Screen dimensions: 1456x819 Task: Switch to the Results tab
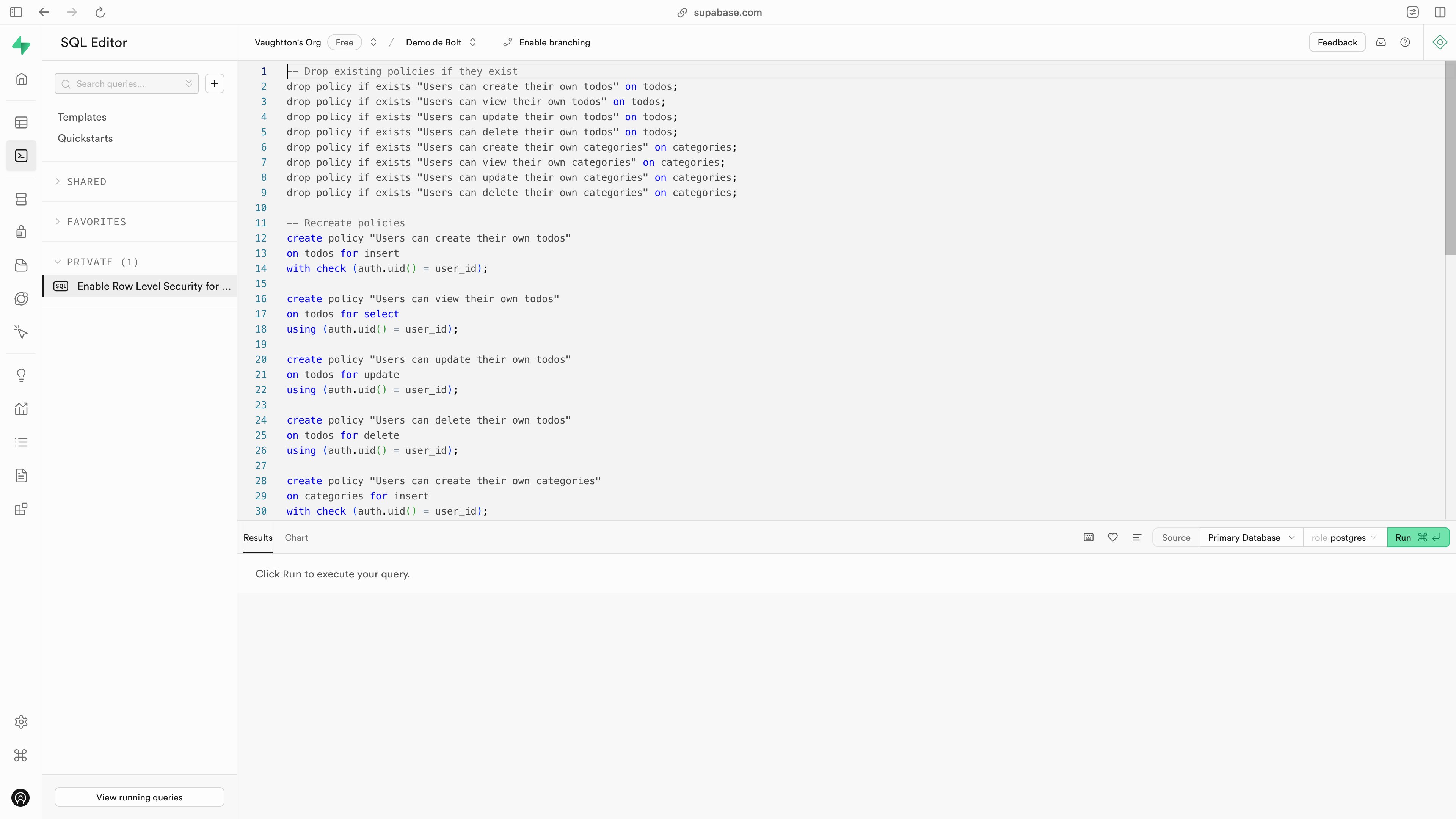pyautogui.click(x=258, y=538)
